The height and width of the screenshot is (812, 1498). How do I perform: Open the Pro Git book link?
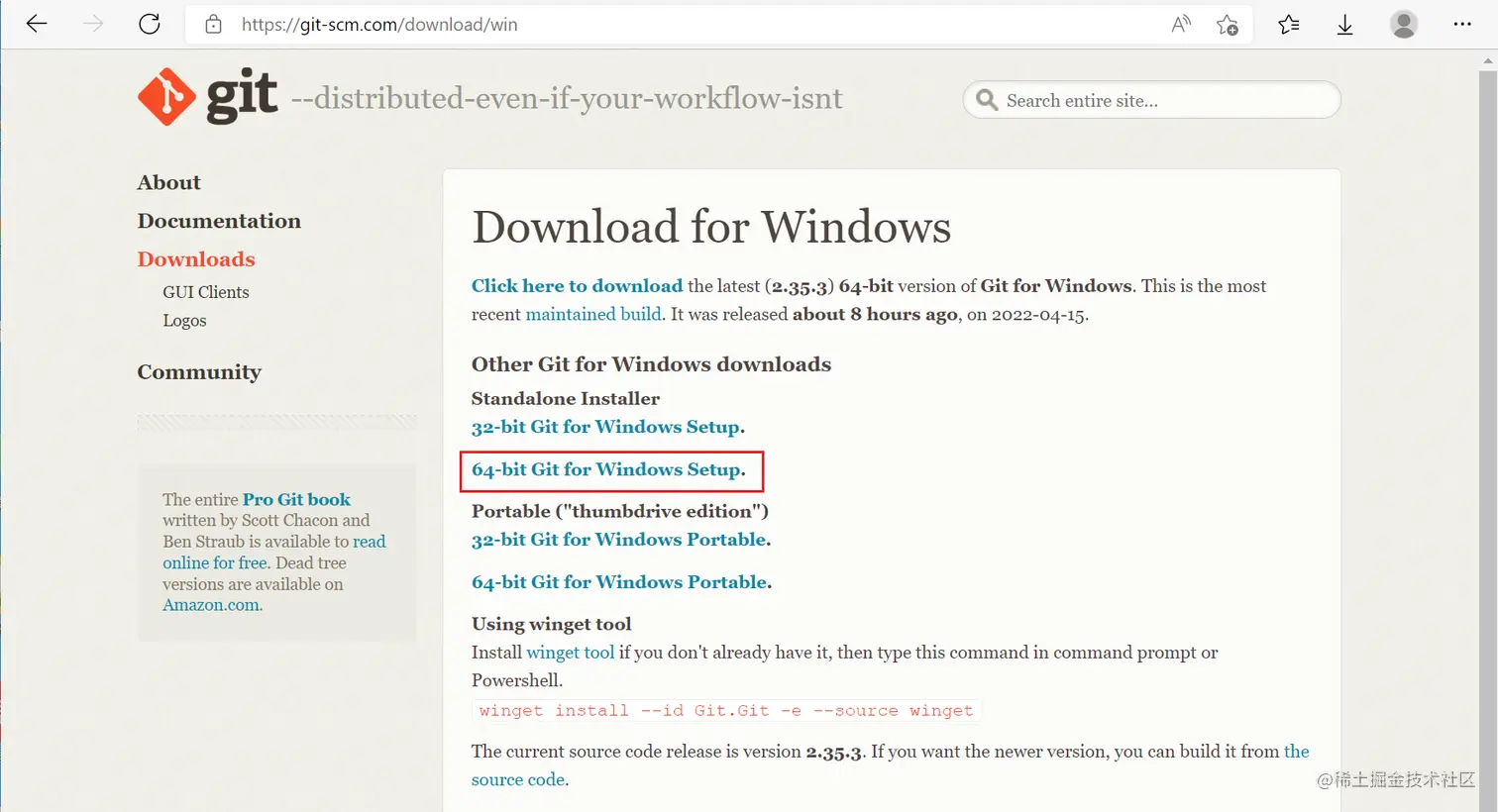pyautogui.click(x=296, y=499)
